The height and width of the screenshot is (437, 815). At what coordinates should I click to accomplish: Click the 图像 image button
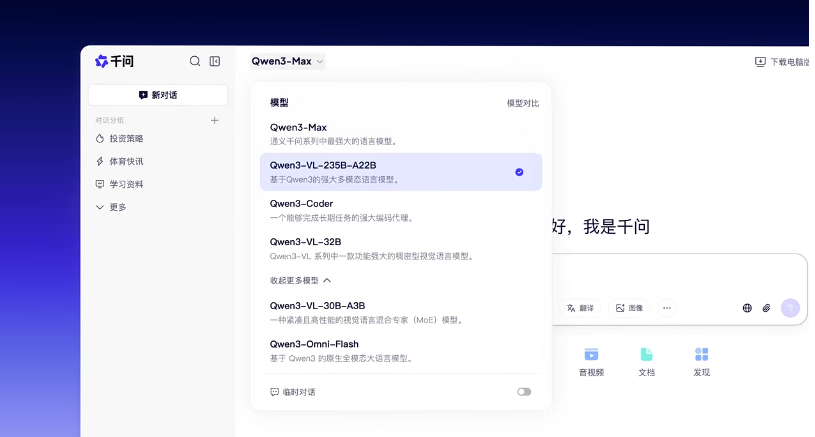pyautogui.click(x=629, y=308)
